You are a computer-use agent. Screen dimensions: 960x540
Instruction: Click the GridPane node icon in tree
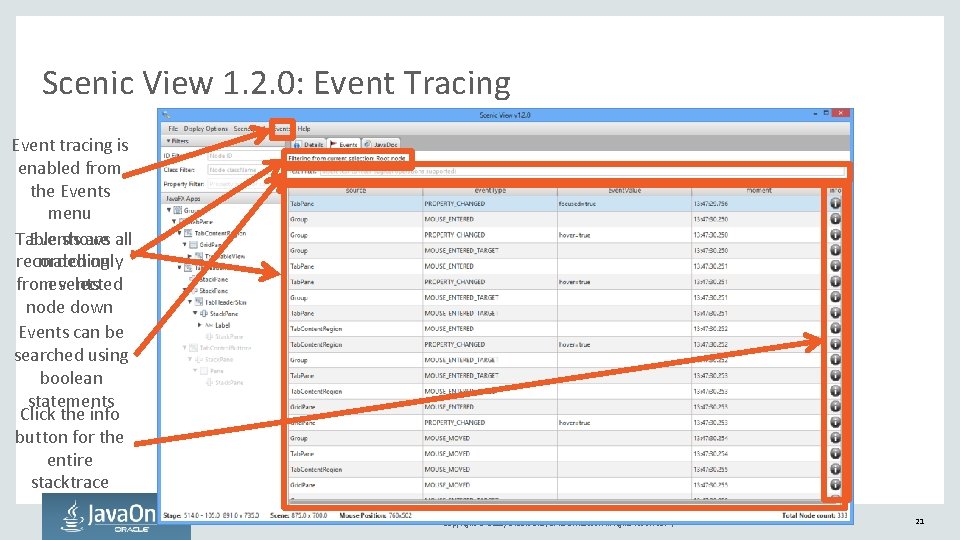click(193, 244)
